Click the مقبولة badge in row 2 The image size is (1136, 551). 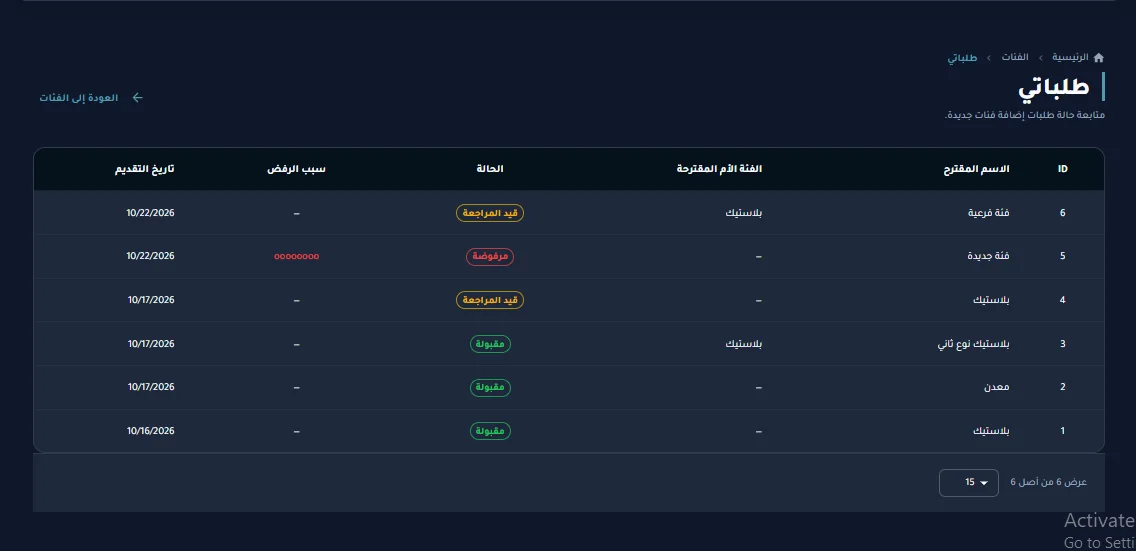[490, 387]
